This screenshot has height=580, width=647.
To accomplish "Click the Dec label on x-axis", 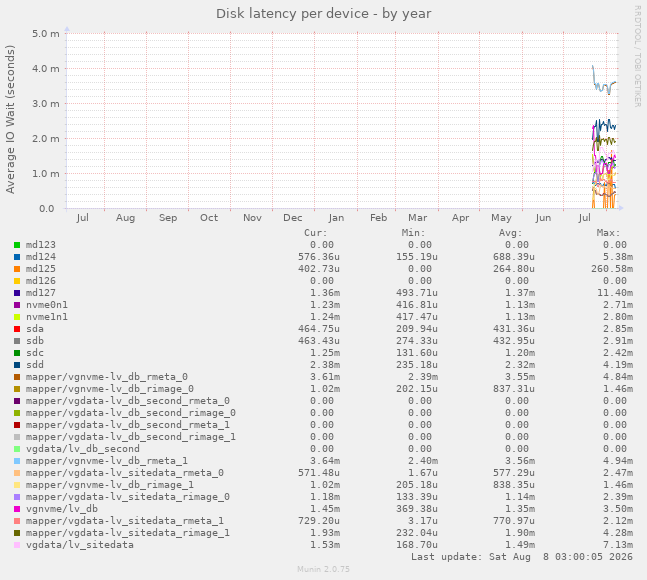I will click(293, 217).
